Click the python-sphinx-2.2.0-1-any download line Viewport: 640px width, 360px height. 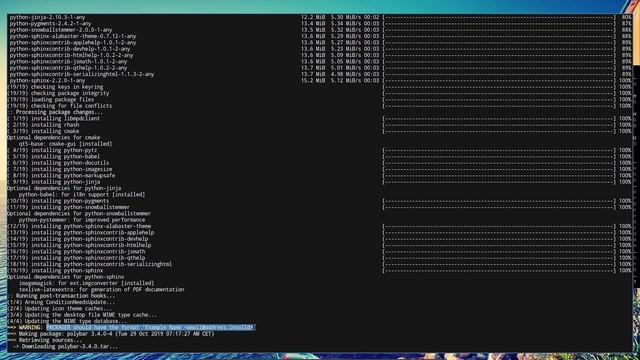click(x=47, y=80)
